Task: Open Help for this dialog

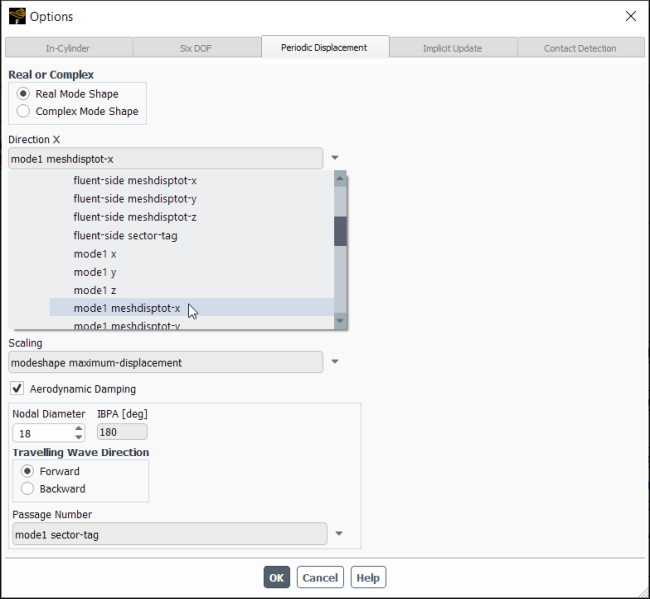Action: tap(368, 577)
